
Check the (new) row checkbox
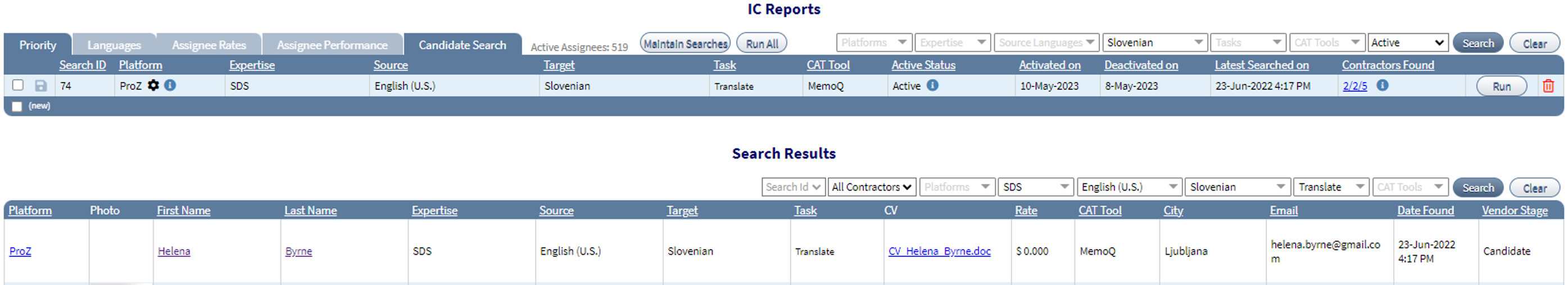tap(17, 107)
